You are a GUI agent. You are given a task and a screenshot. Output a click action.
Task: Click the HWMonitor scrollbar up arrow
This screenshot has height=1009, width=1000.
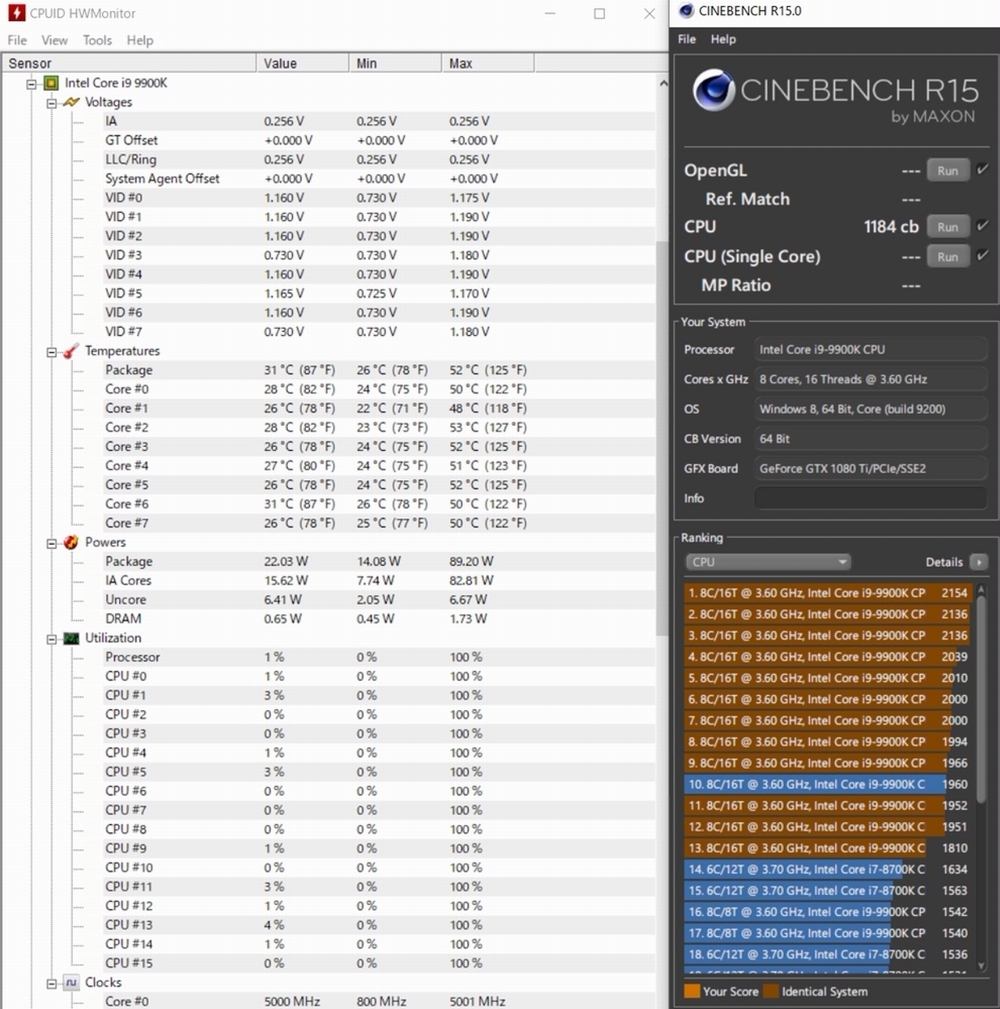[x=663, y=83]
